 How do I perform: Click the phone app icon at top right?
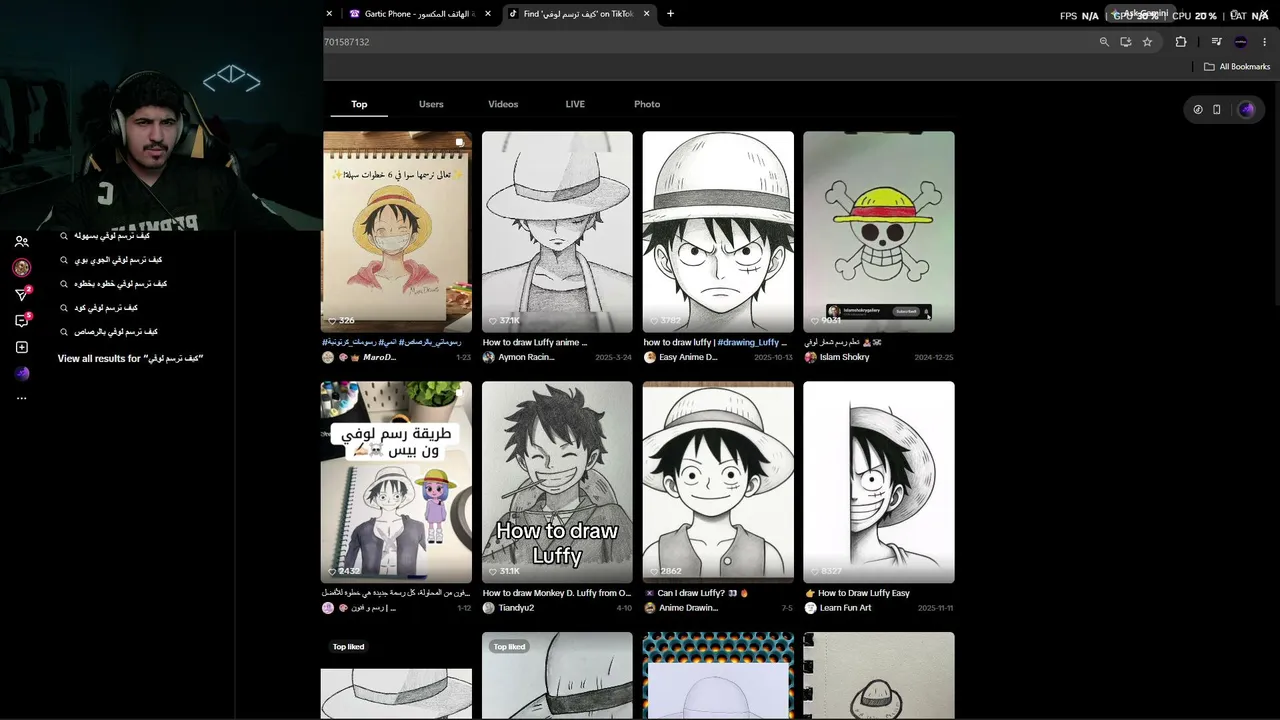pos(1217,109)
